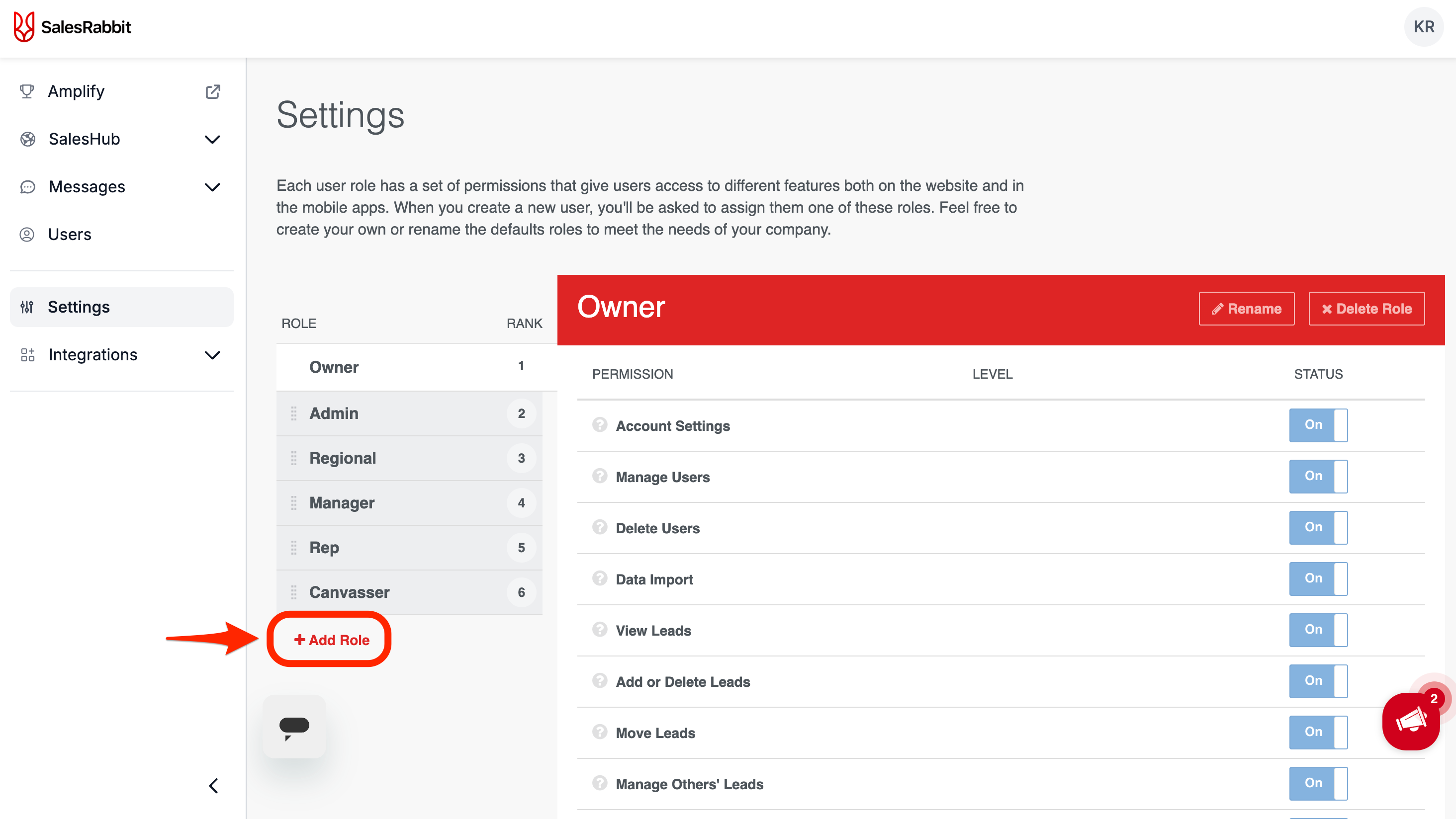
Task: Open KR user avatar menu
Action: (x=1423, y=27)
